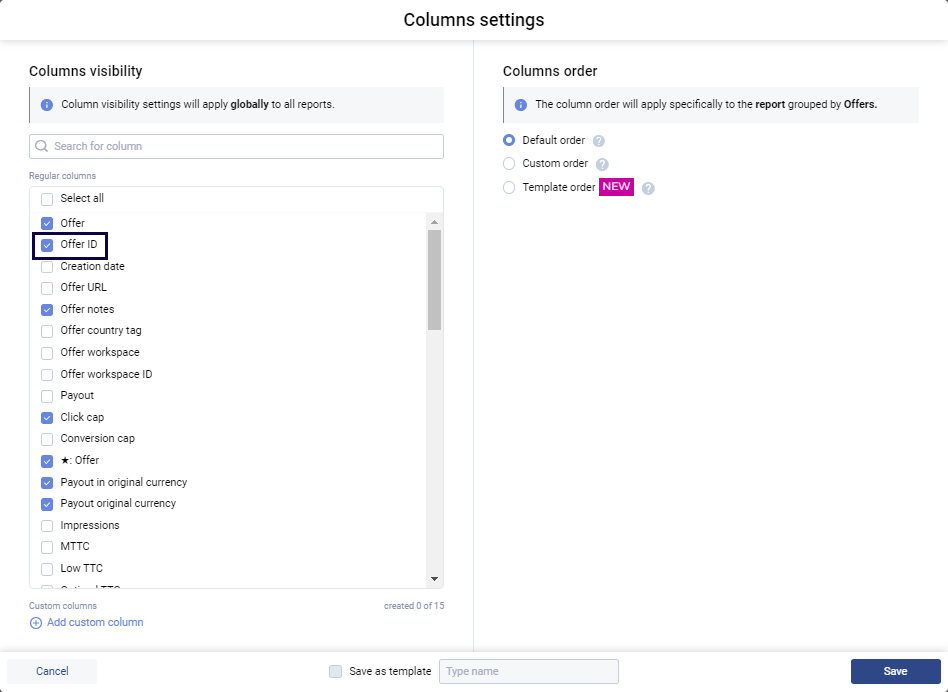Tick the Select all checkbox
948x692 pixels.
tap(47, 199)
